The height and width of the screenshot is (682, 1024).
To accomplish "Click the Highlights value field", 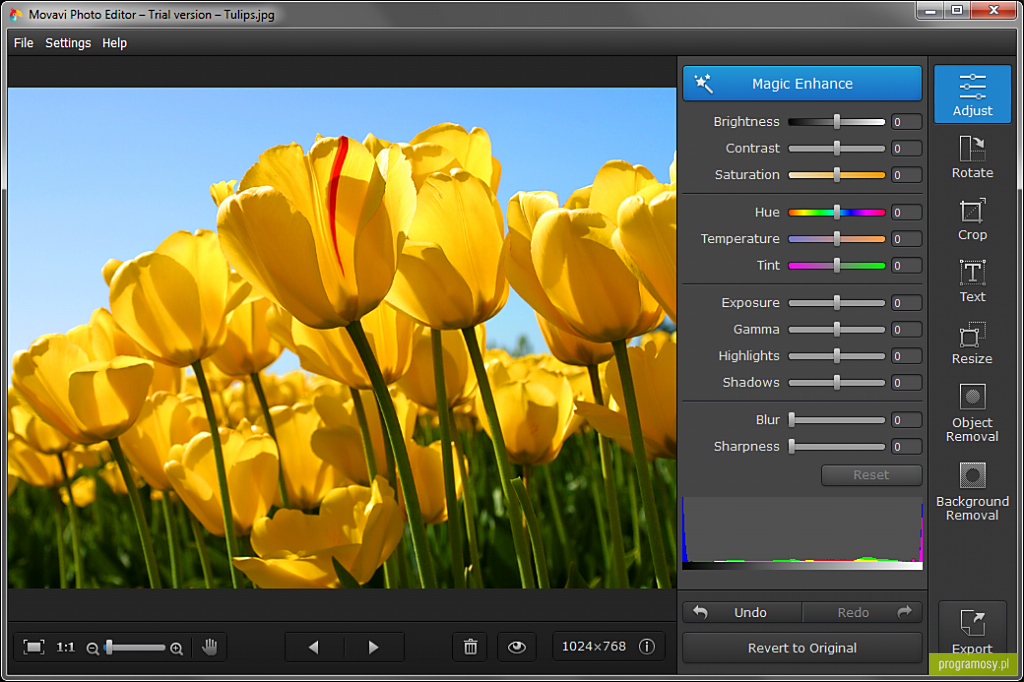I will [x=906, y=355].
